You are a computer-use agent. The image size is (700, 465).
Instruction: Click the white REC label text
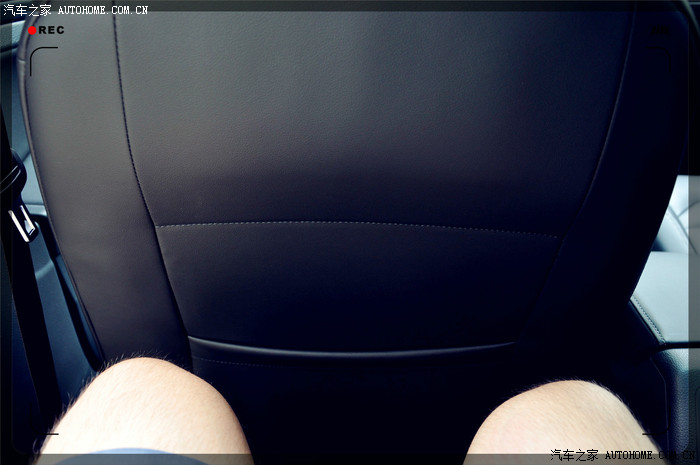tap(52, 30)
